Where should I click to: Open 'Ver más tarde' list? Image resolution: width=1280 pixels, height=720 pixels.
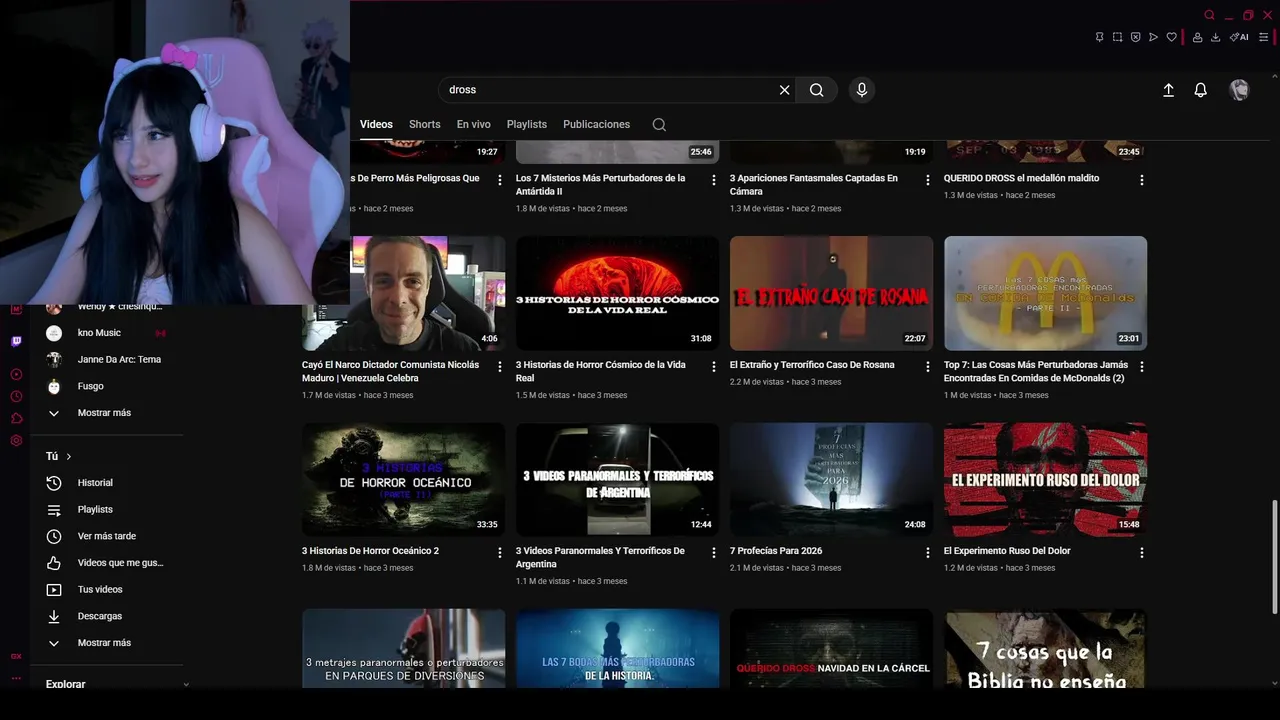pyautogui.click(x=106, y=536)
